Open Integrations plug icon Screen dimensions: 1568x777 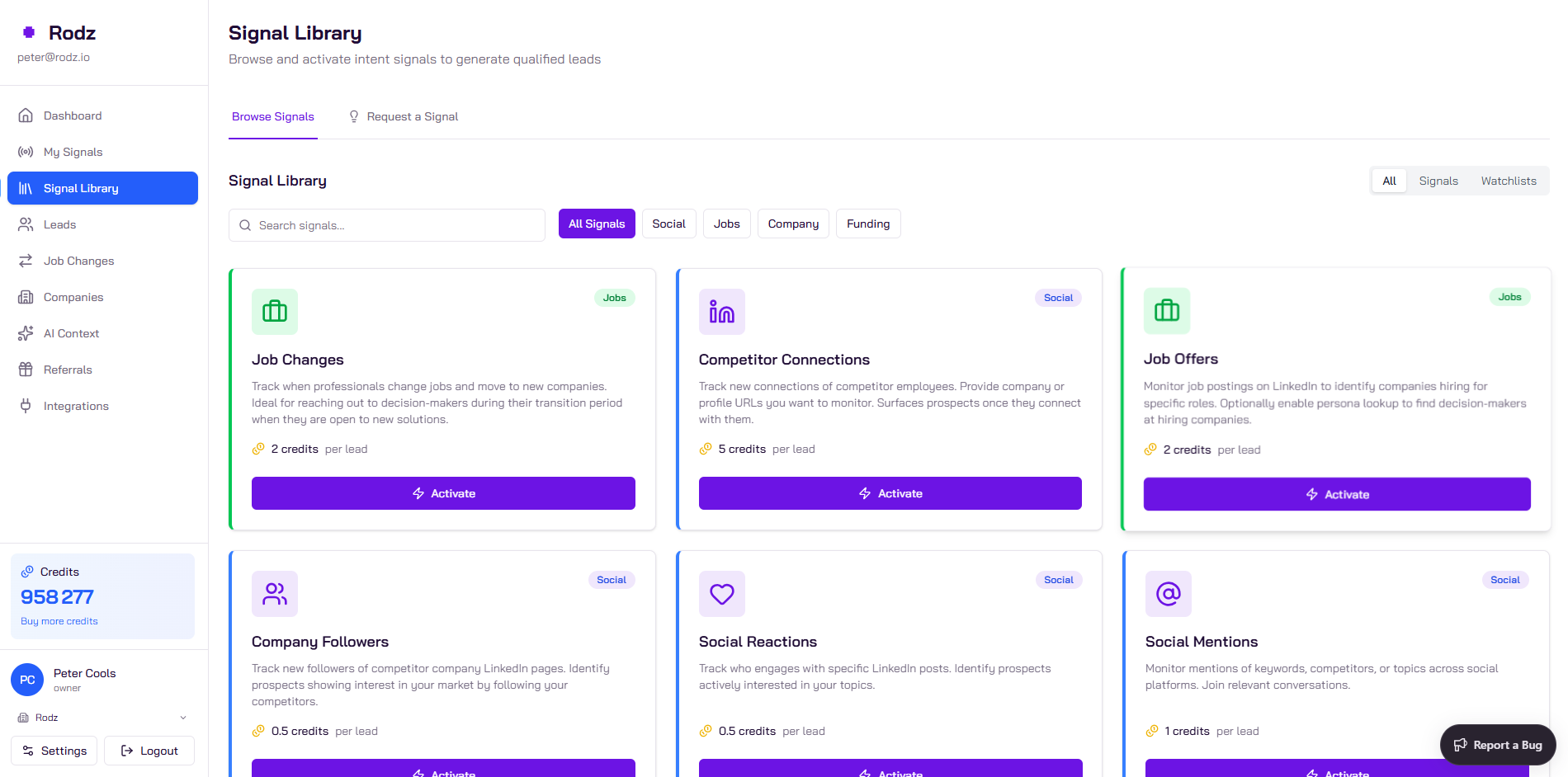pos(26,406)
